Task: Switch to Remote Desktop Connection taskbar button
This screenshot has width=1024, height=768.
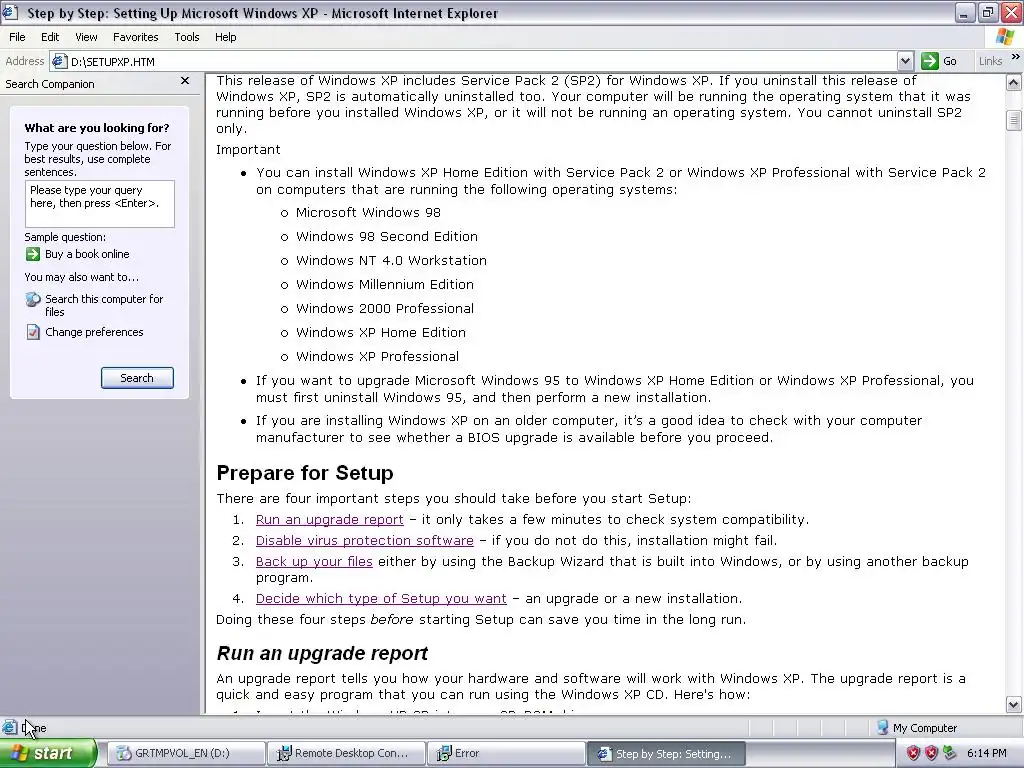Action: point(347,753)
